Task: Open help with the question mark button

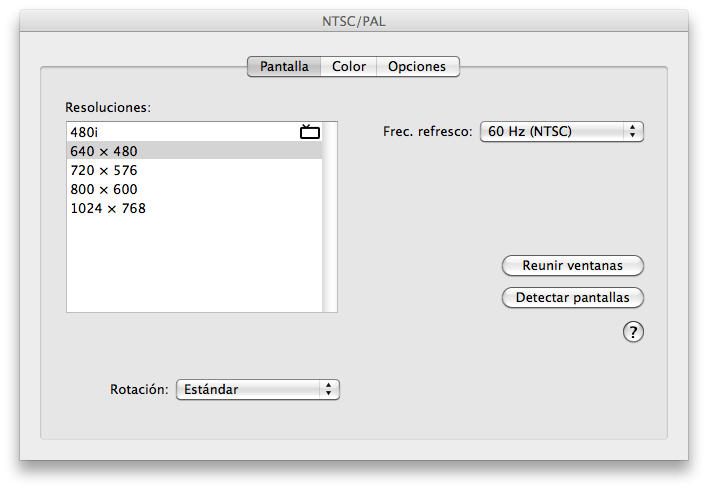Action: click(633, 332)
